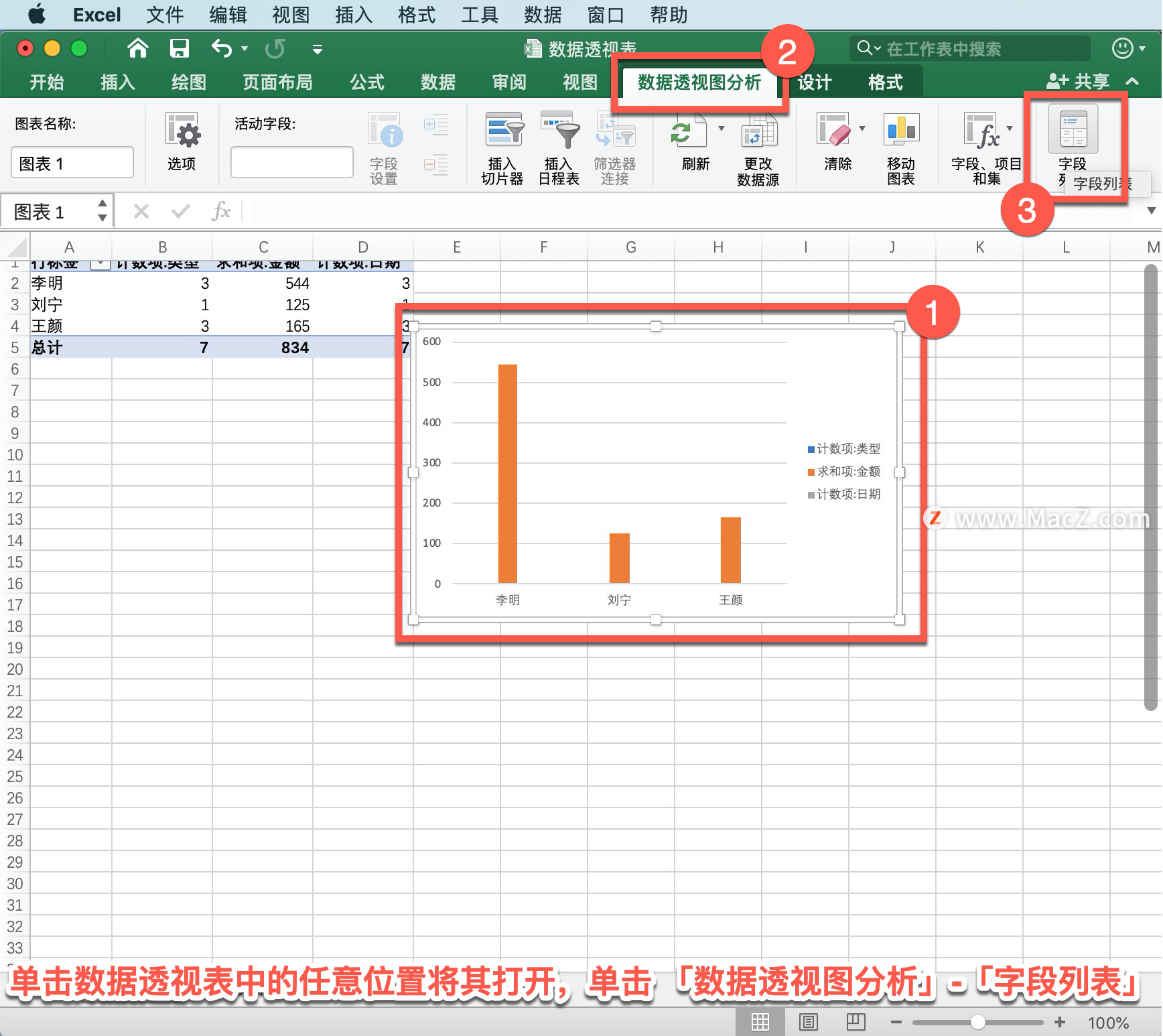The width and height of the screenshot is (1163, 1036).
Task: Click the Select All corner triangle
Action: (17, 247)
